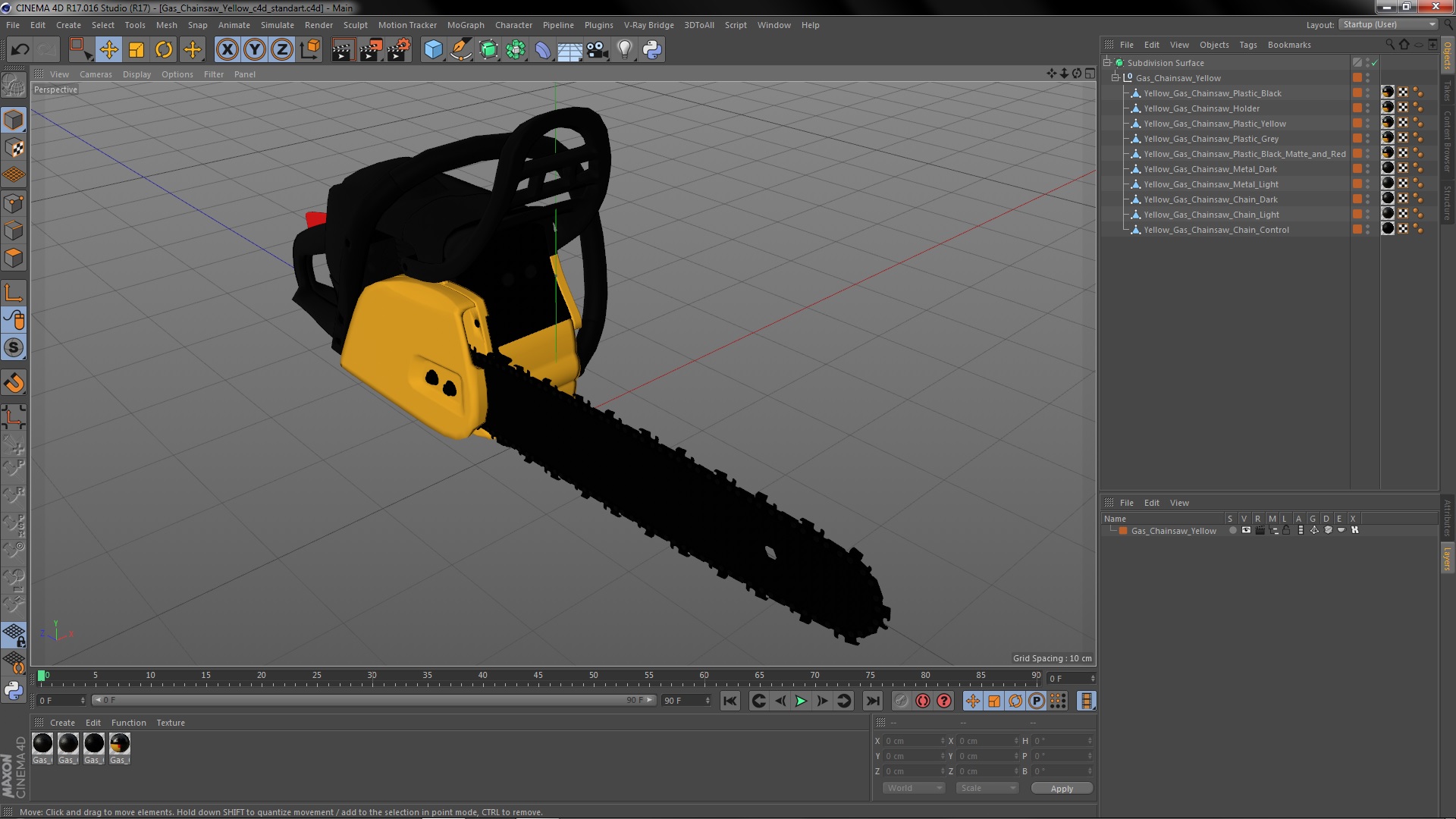Add a Cube primitive object

click(x=433, y=50)
